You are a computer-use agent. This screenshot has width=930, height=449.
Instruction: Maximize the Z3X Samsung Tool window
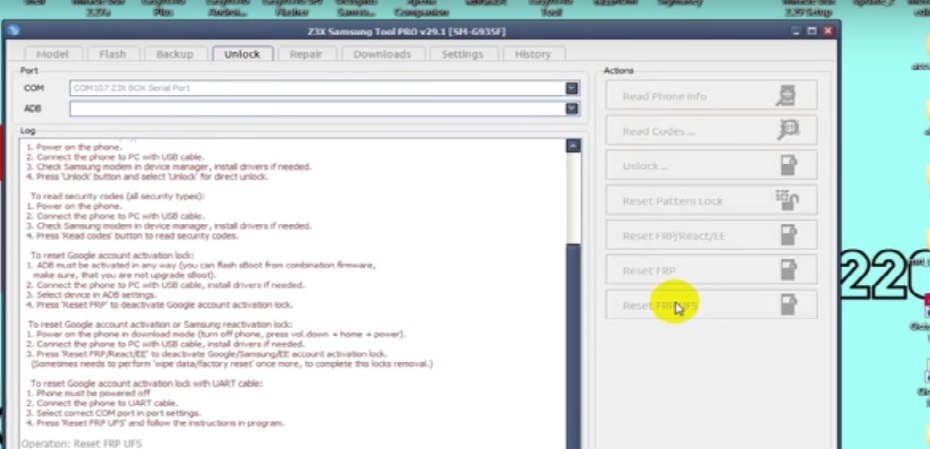[811, 31]
